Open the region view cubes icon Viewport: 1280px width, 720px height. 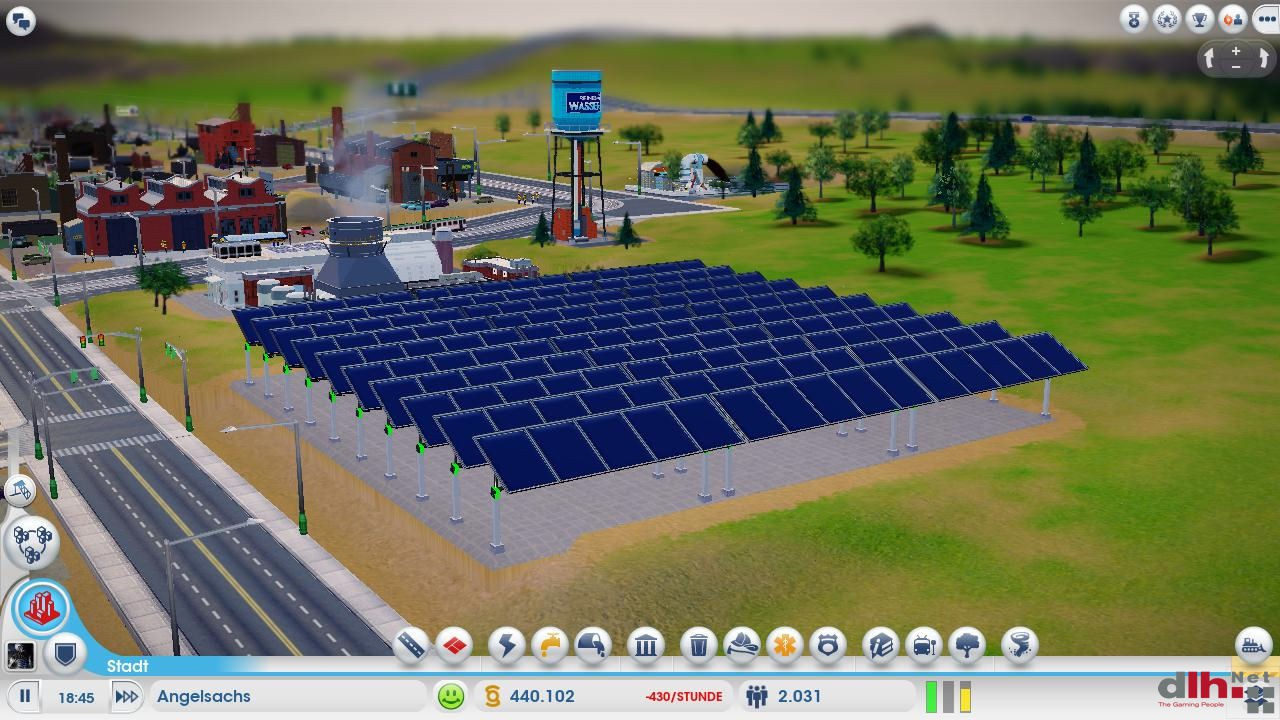pyautogui.click(x=31, y=542)
